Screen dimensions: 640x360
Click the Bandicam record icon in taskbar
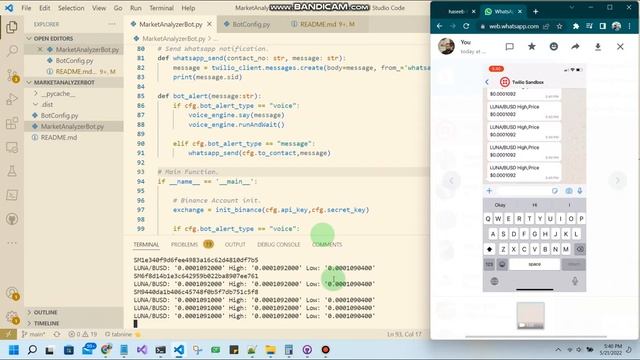pos(325,350)
